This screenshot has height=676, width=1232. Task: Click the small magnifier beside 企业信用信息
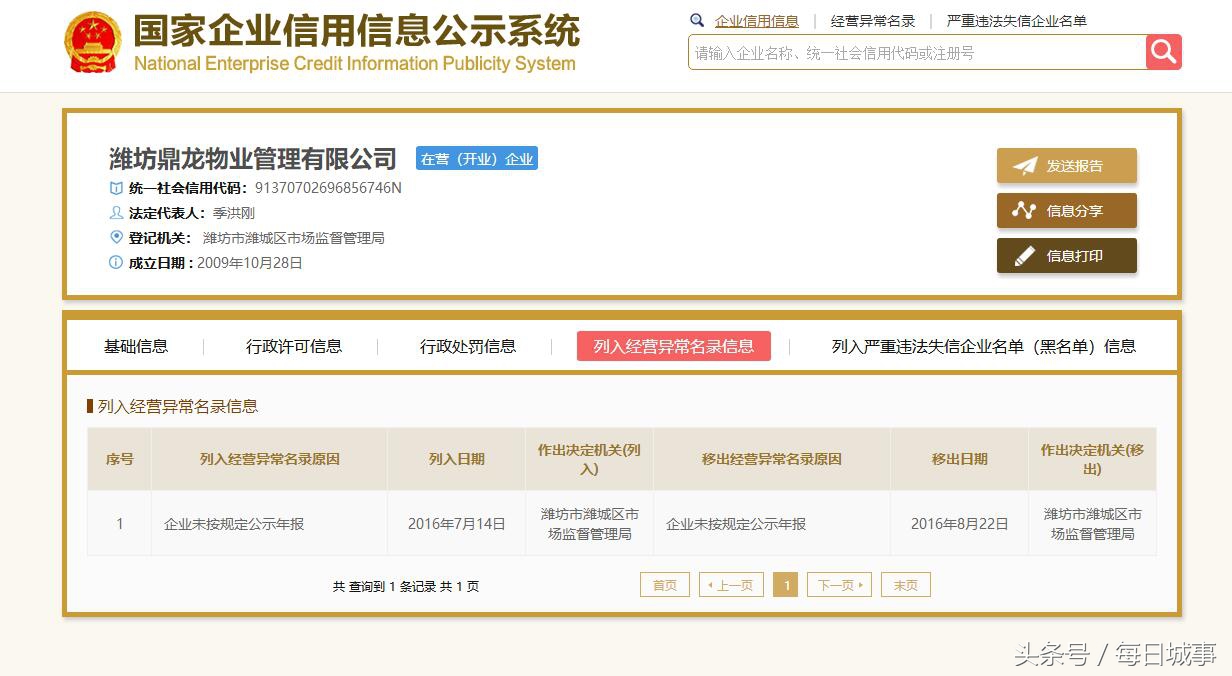pos(698,19)
